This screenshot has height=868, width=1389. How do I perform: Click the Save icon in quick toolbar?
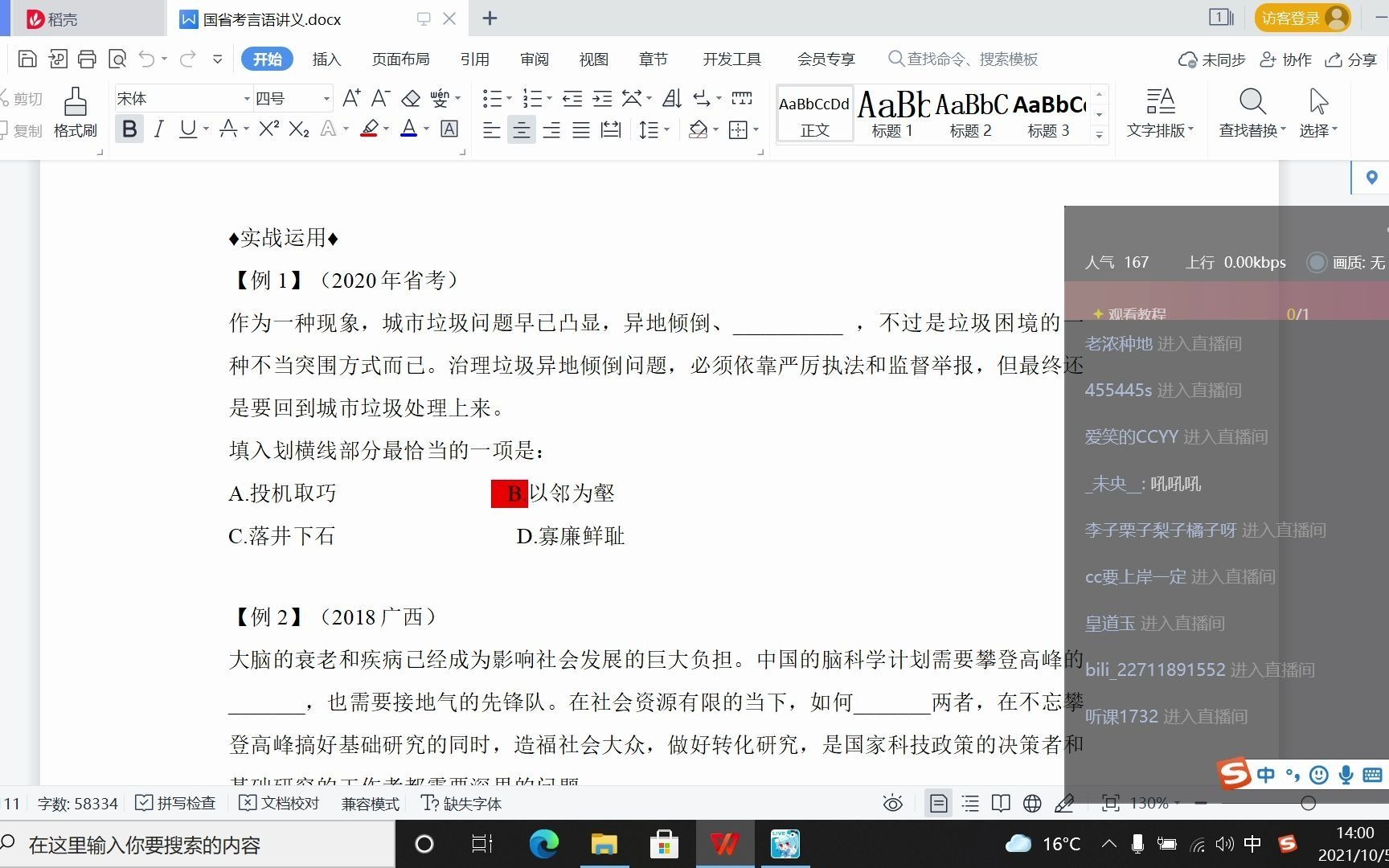click(x=27, y=59)
